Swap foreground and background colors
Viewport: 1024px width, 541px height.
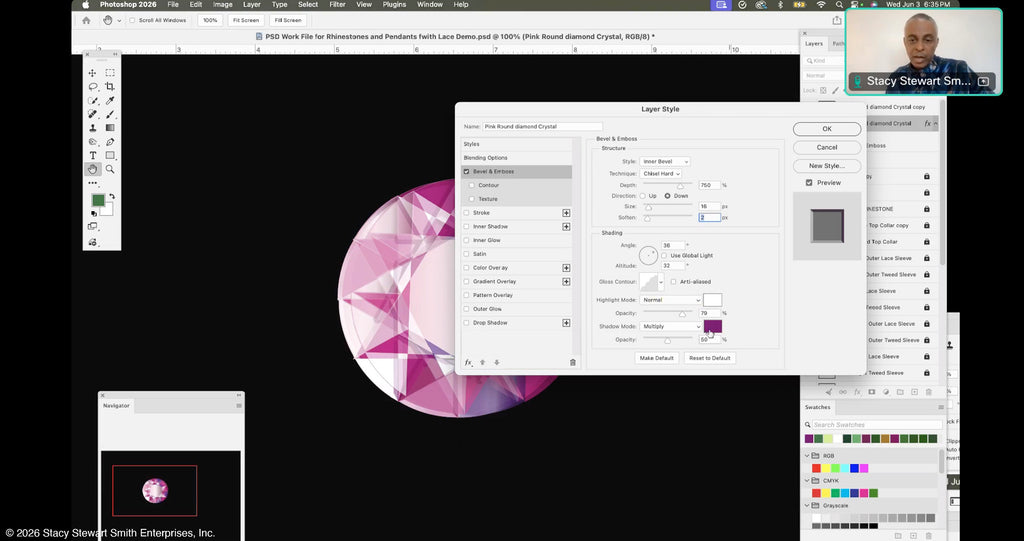pyautogui.click(x=112, y=196)
